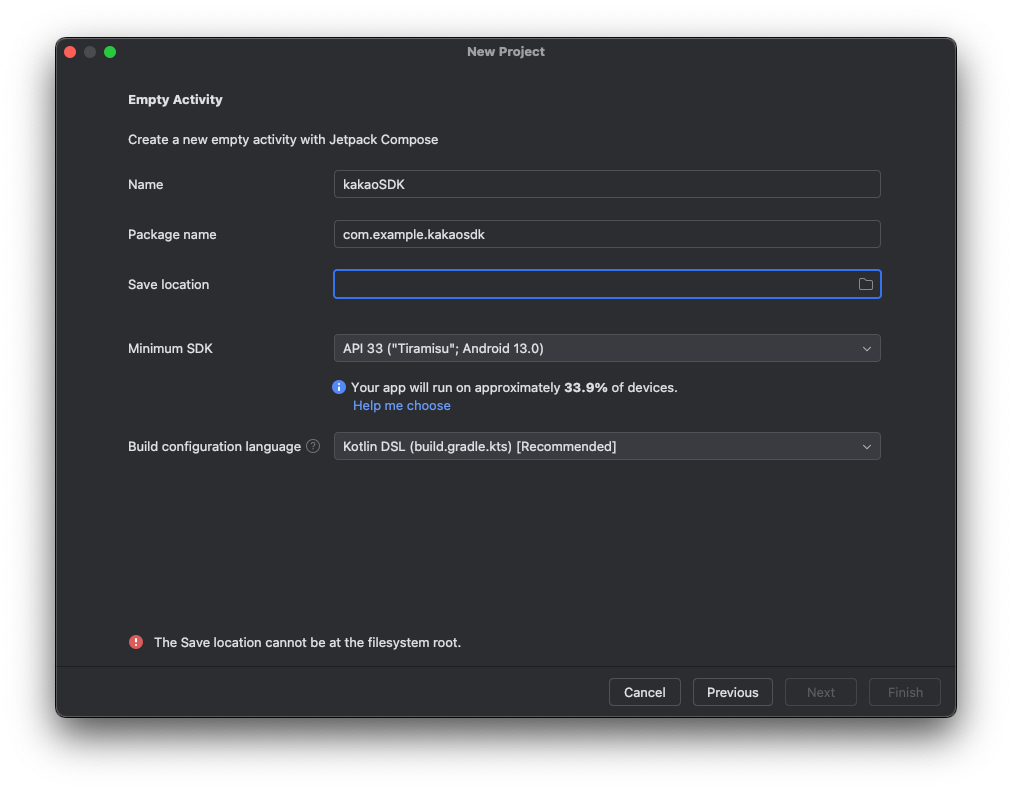The width and height of the screenshot is (1012, 791).
Task: Click the 'Create a new empty activity with Jetpack Compose' text
Action: point(283,139)
